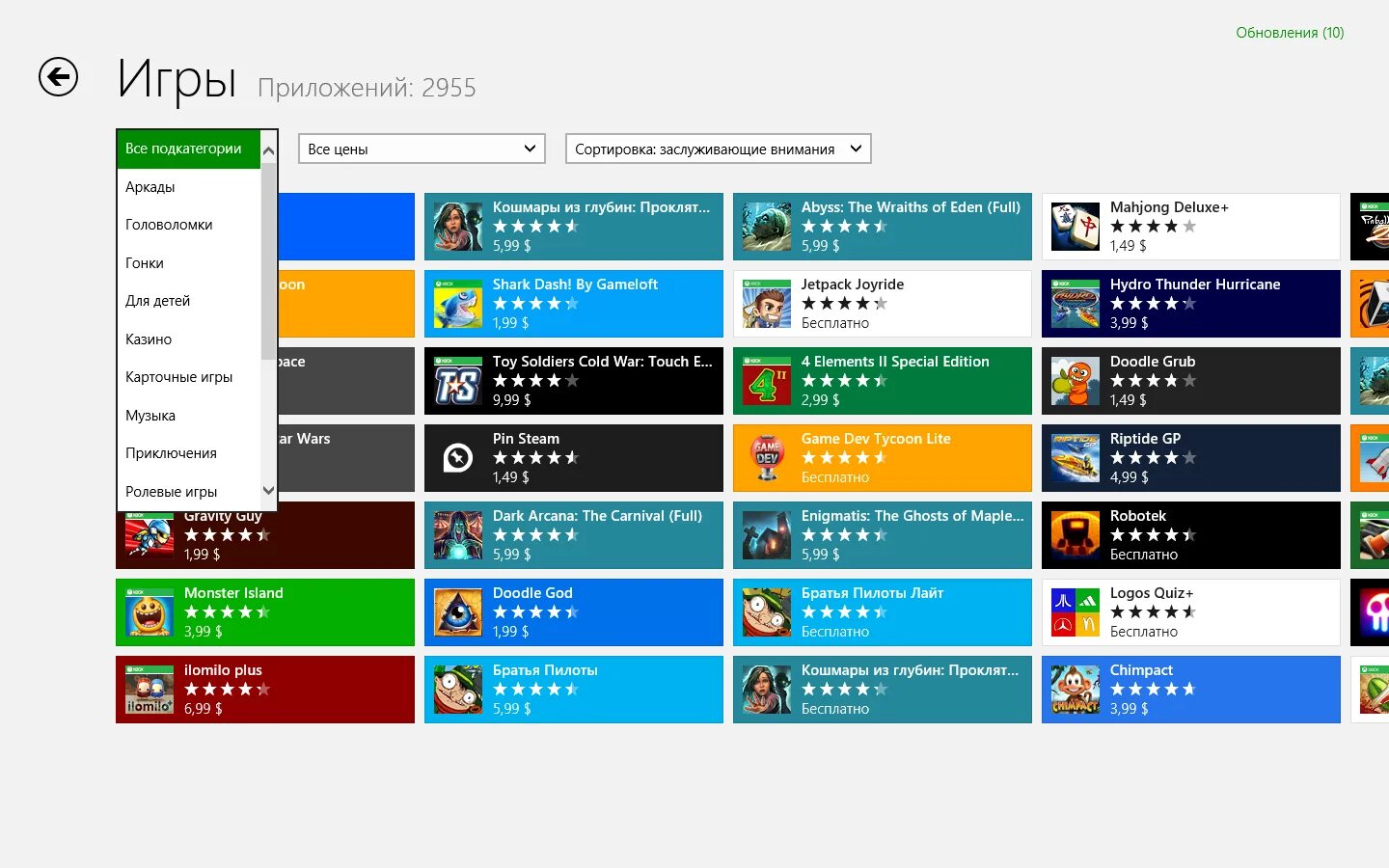Open the Chimpact icon
Viewport: 1389px width, 868px height.
(x=1076, y=690)
